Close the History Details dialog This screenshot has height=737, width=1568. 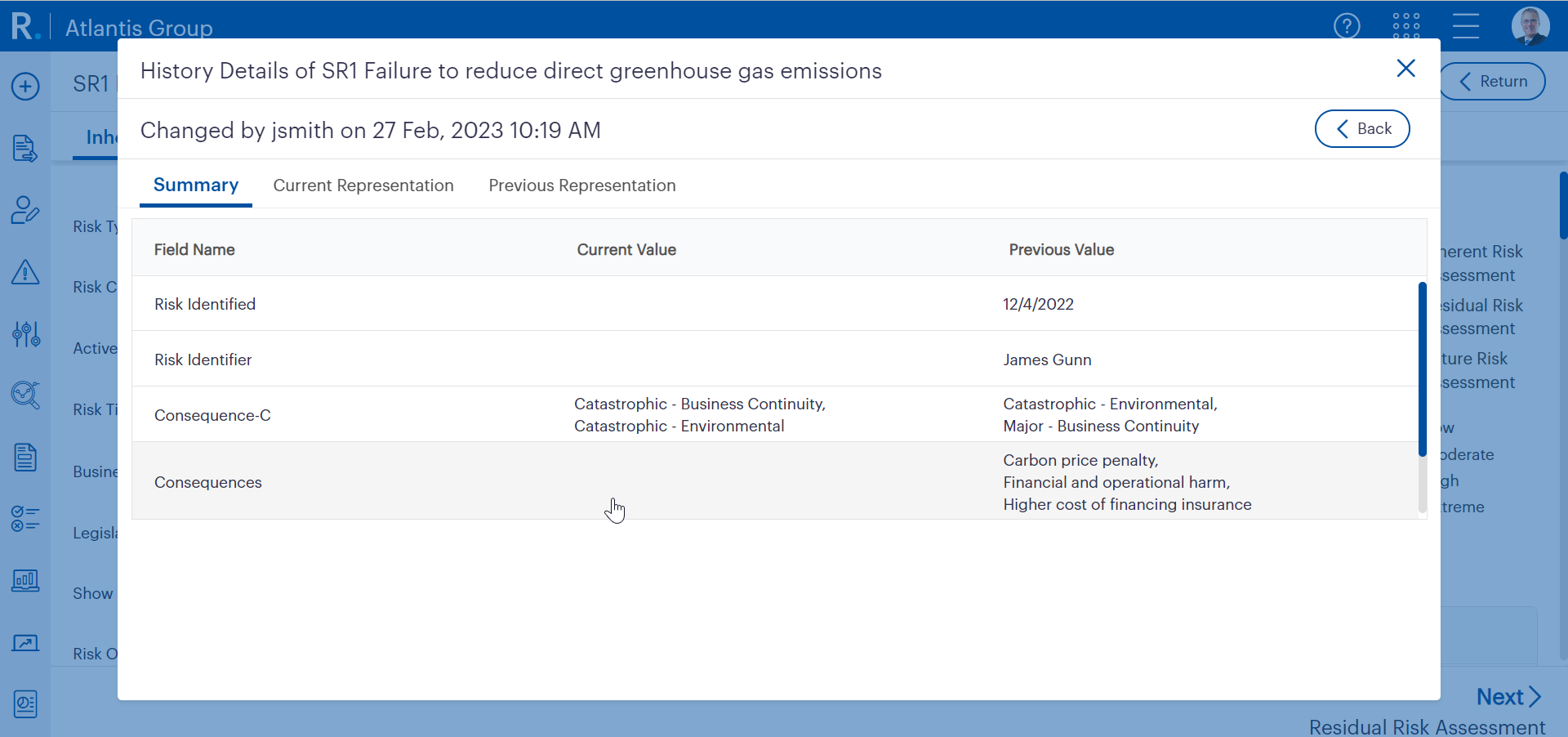(1405, 69)
